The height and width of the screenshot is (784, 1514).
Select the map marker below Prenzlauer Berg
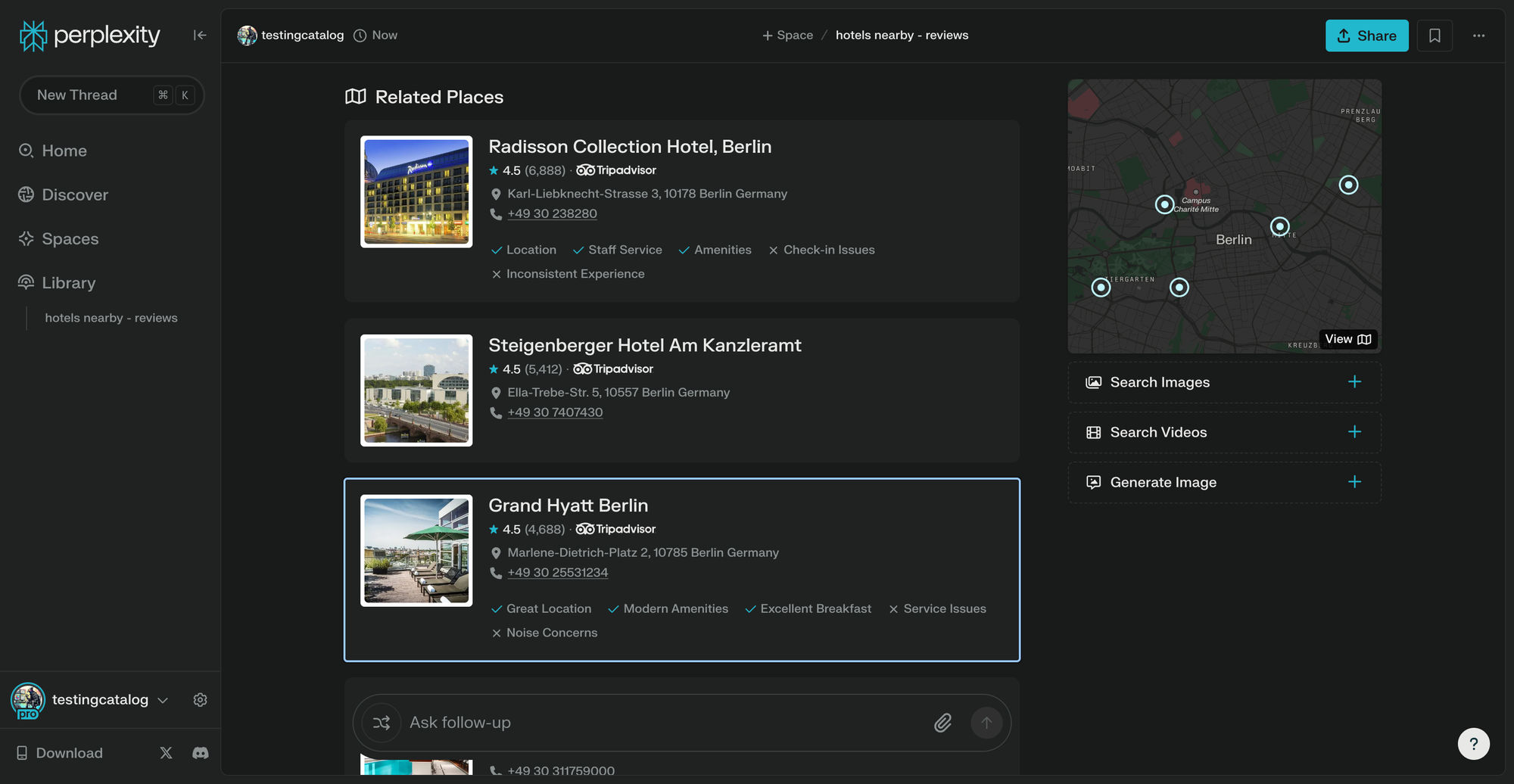tap(1348, 185)
